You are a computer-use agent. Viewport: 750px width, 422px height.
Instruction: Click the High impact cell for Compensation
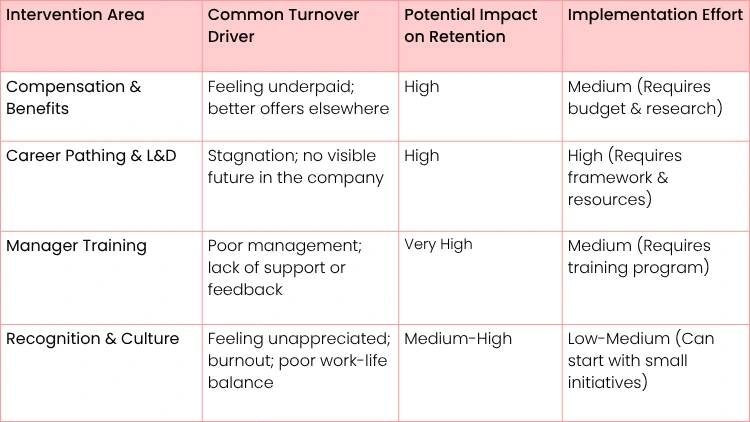coord(422,86)
